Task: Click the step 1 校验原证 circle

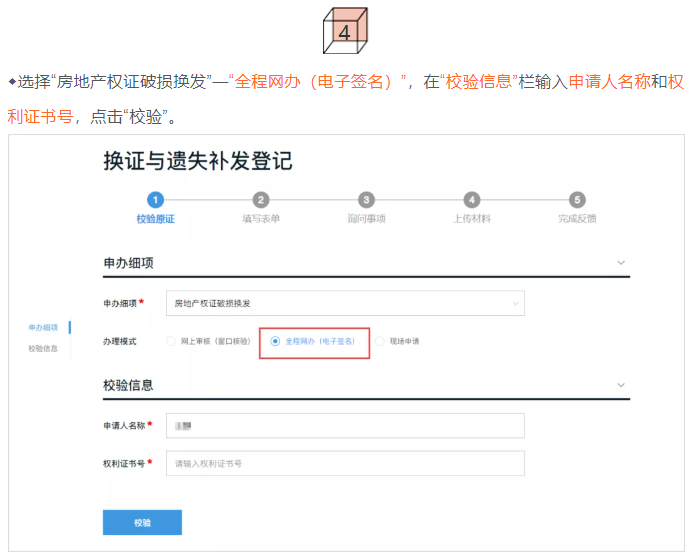Action: point(155,200)
